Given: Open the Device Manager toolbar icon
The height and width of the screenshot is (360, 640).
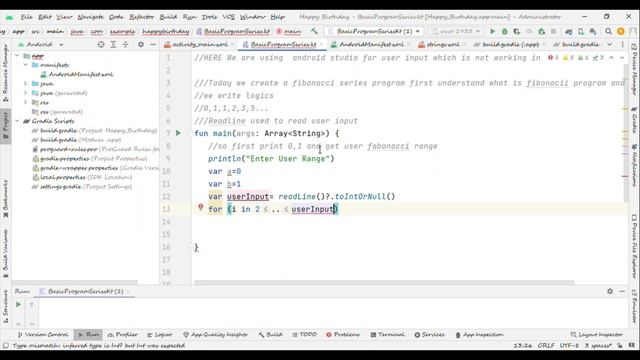Looking at the screenshot, I should tap(580, 31).
